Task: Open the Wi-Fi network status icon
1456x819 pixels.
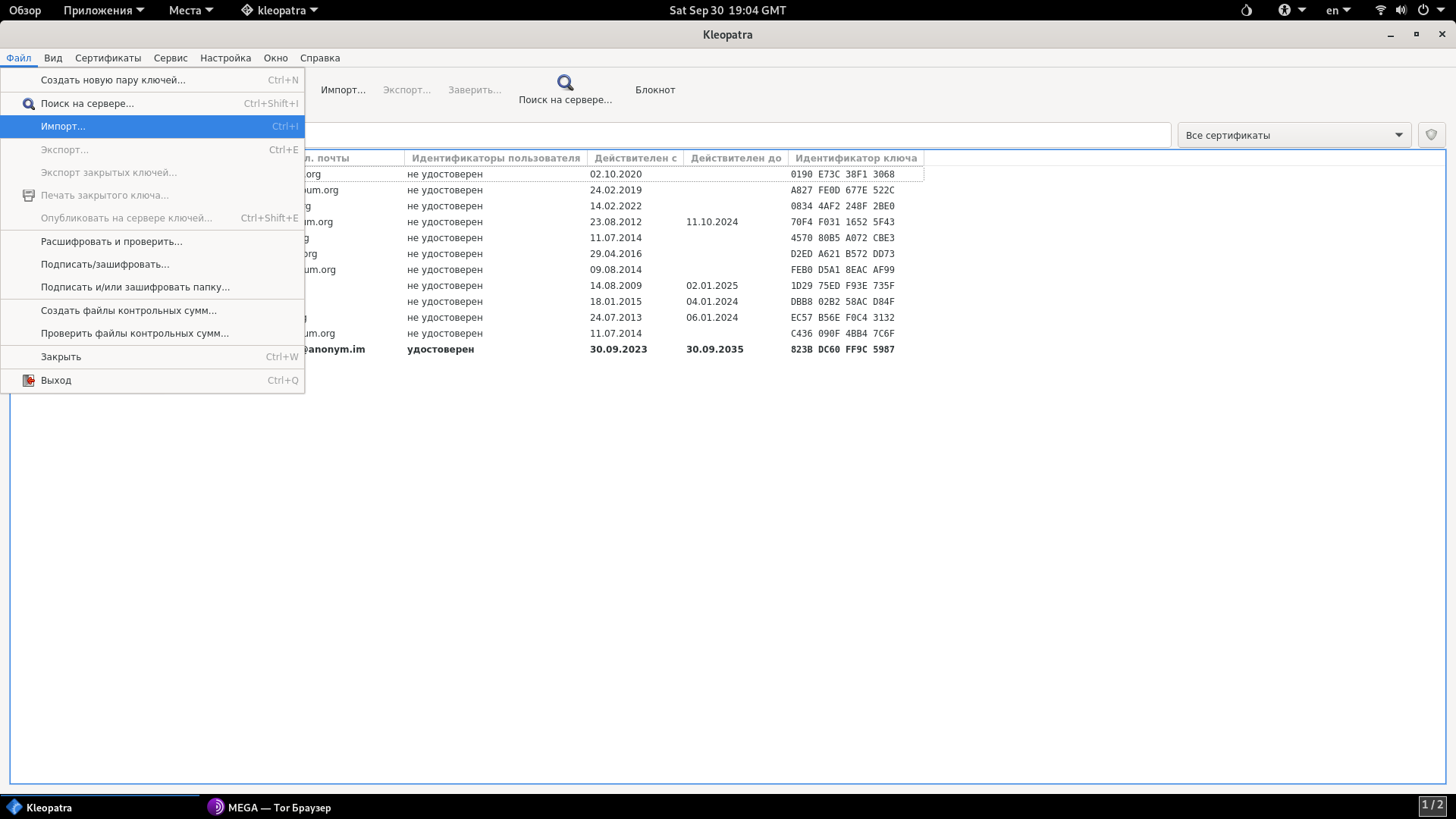Action: (x=1380, y=11)
